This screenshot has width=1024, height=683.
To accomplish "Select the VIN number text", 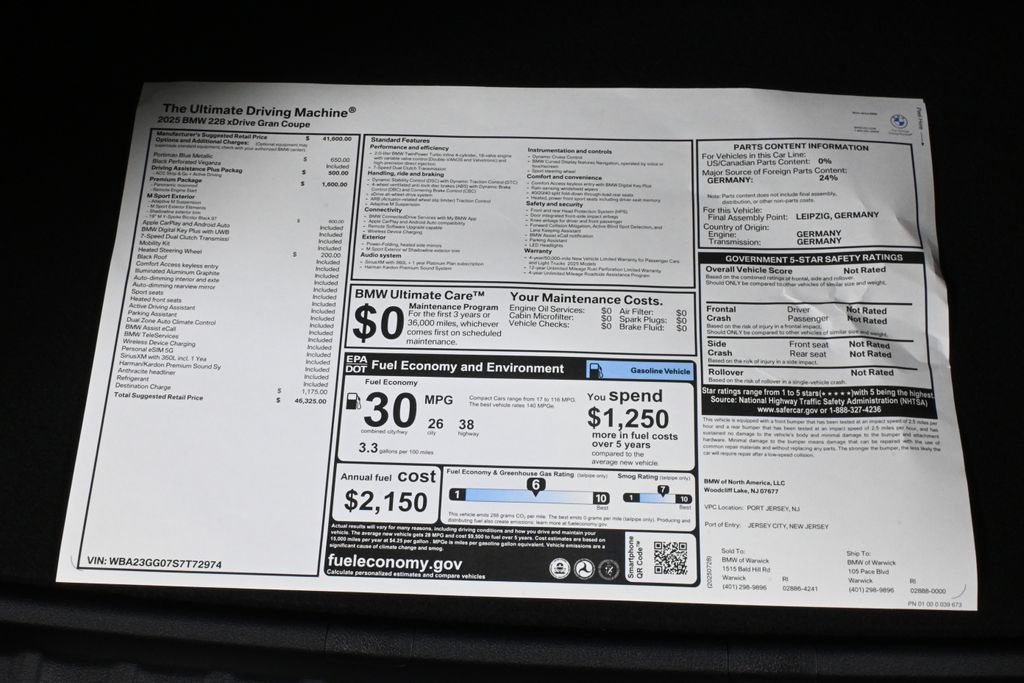I will [155, 562].
